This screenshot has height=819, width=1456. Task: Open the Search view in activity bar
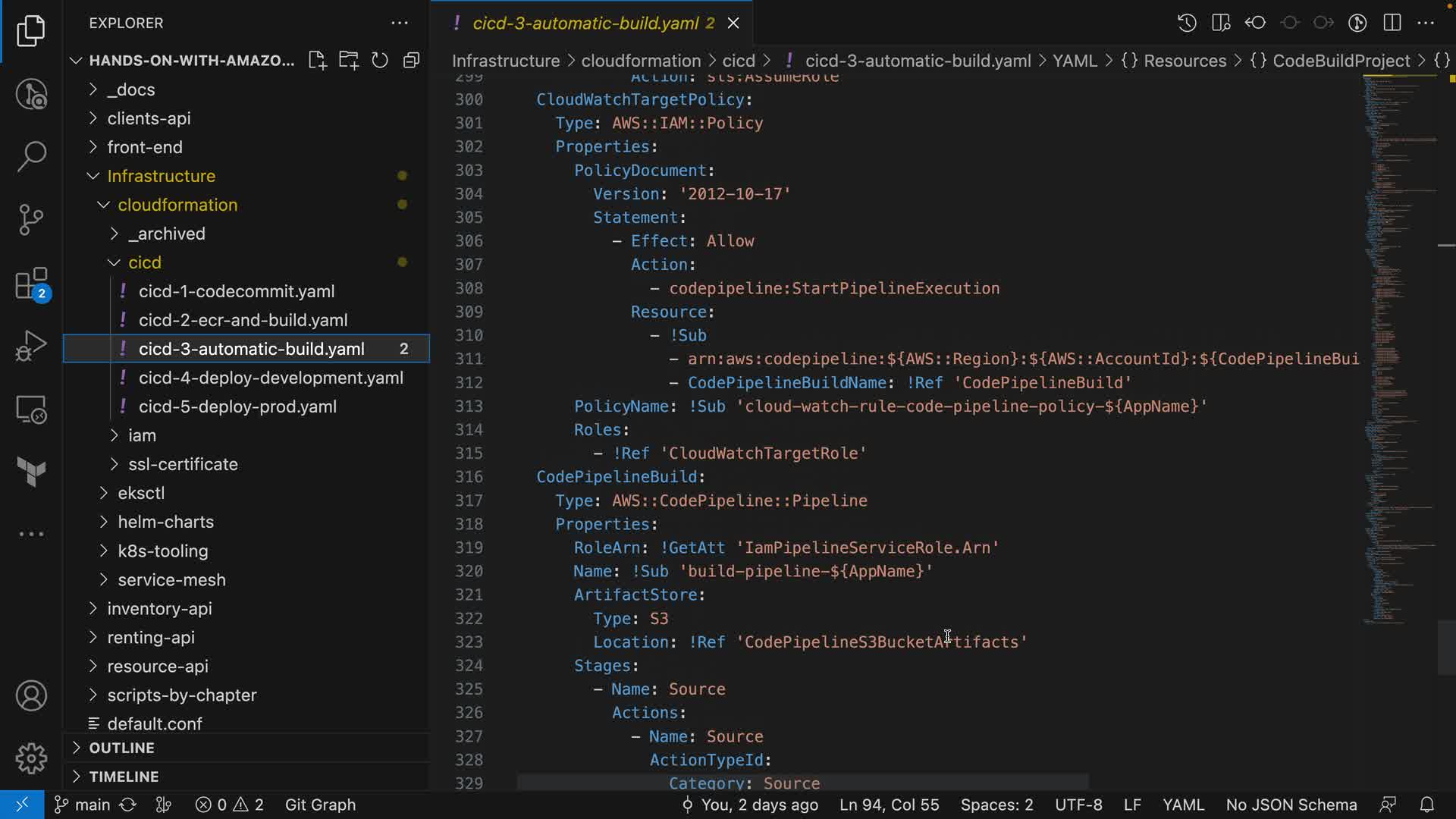(x=31, y=156)
